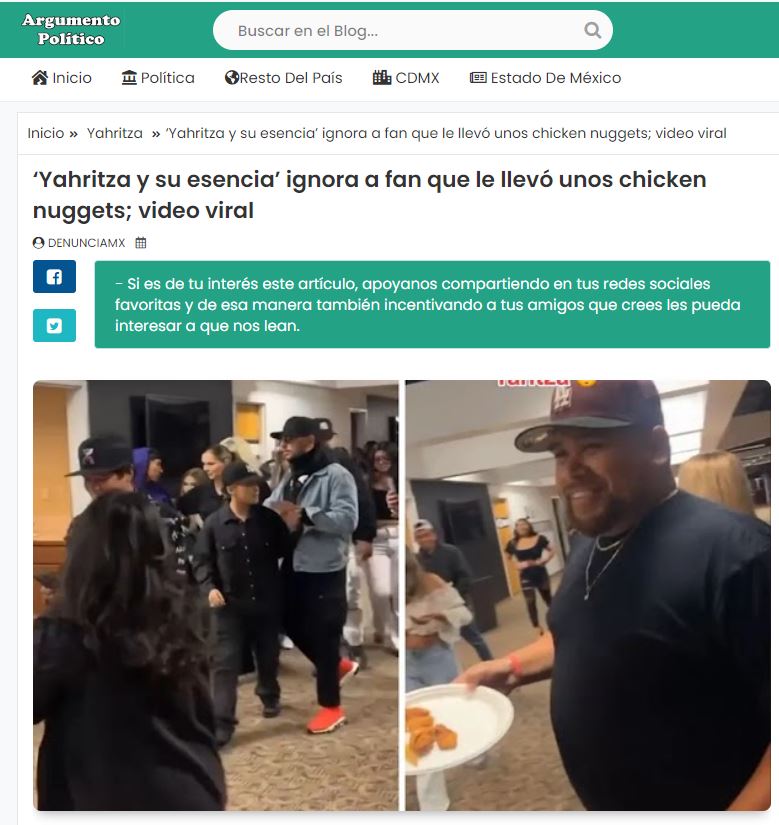Open the DENUNCIAMX author link
The width and height of the screenshot is (779, 825).
[x=86, y=243]
